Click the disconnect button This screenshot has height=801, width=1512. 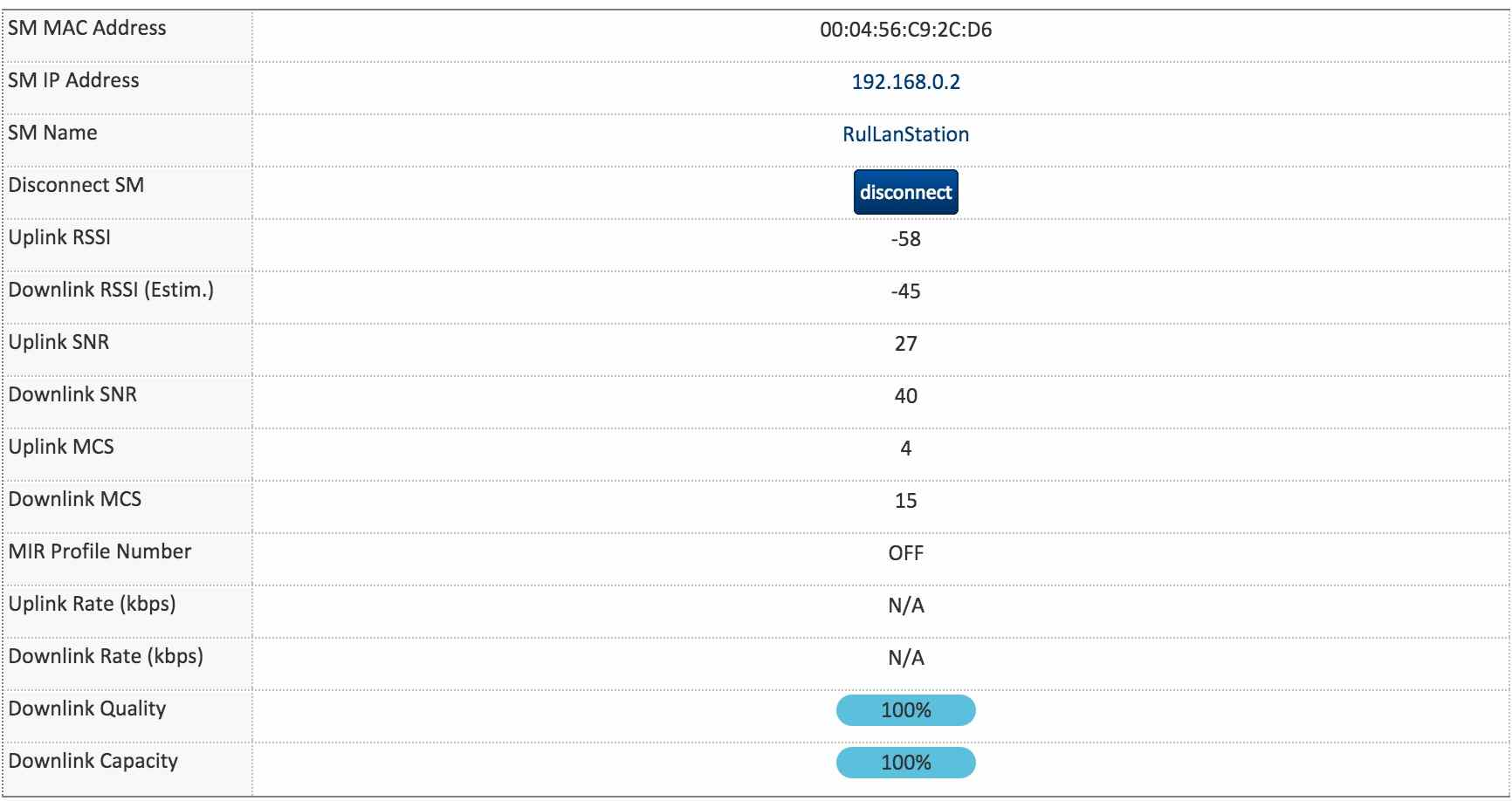pos(905,192)
